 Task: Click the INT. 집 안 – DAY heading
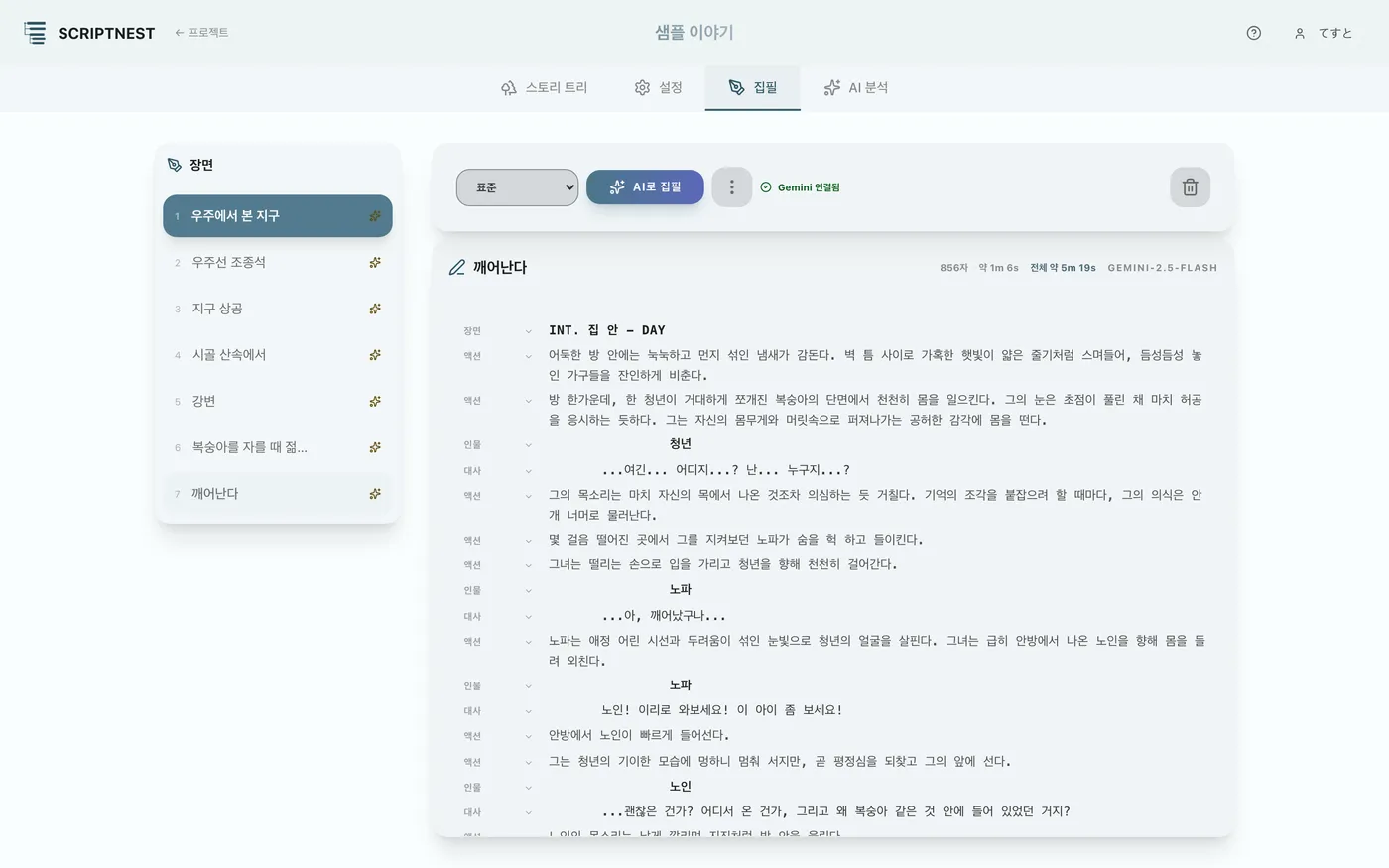click(607, 330)
